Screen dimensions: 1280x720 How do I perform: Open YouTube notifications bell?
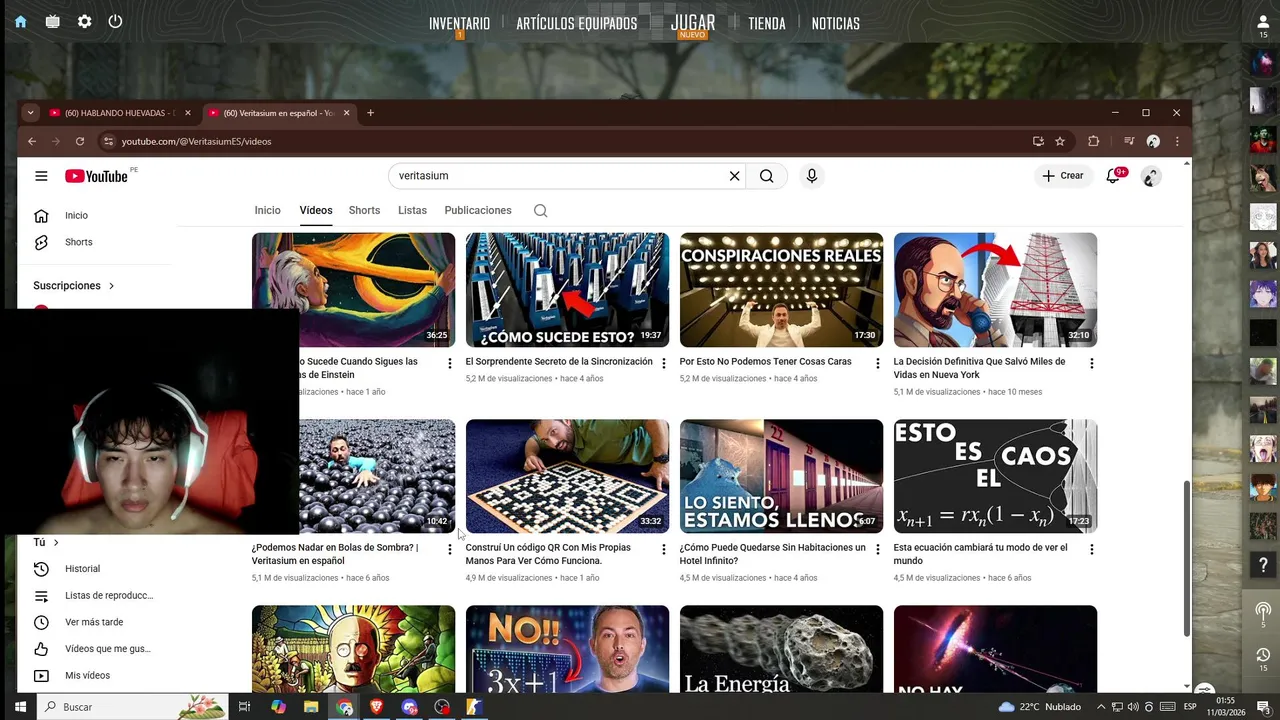point(1113,176)
